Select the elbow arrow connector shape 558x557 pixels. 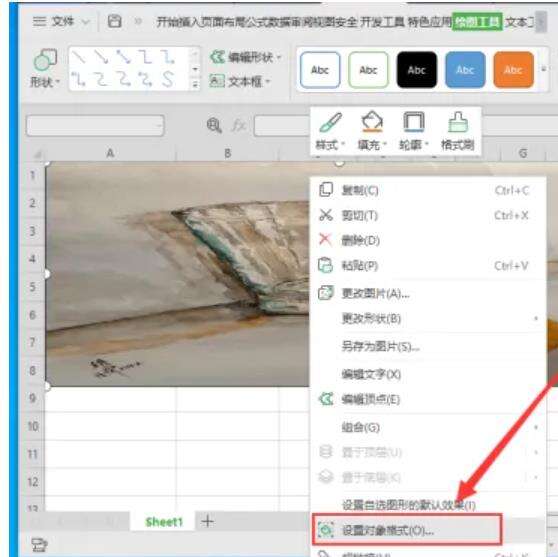pyautogui.click(x=167, y=57)
